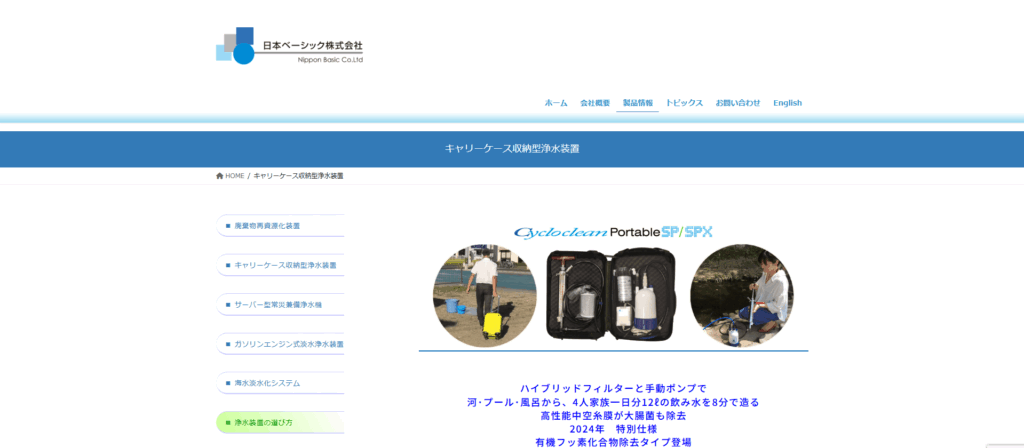Select キャリーケース収納型浄水装置 in the sidebar
Image resolution: width=1024 pixels, height=448 pixels.
[x=280, y=265]
